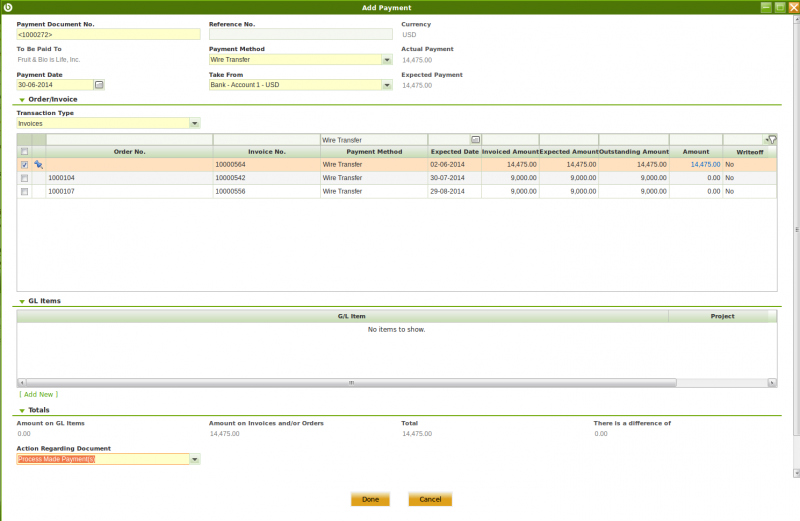Sort by Invoiced Amount column header
800x521 pixels.
[x=510, y=152]
